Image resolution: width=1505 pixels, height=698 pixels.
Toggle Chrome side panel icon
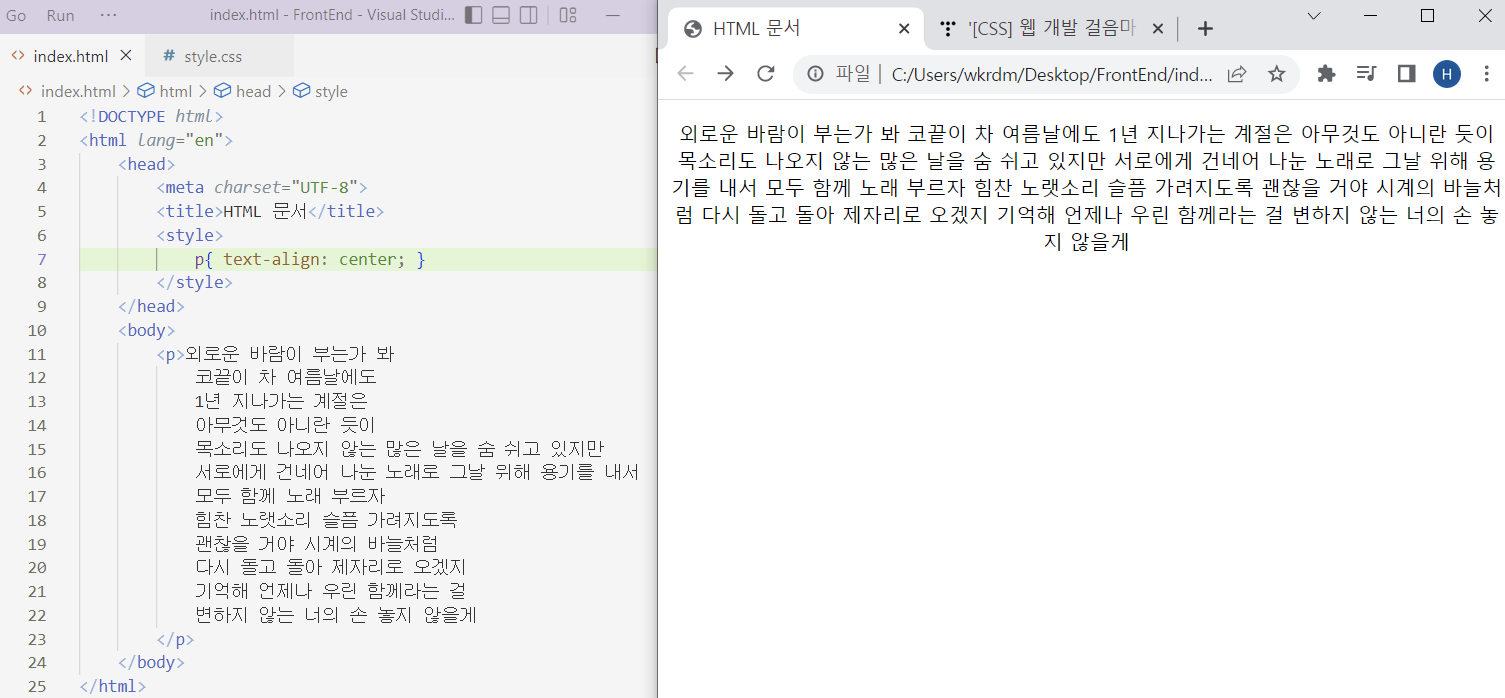pyautogui.click(x=1406, y=73)
